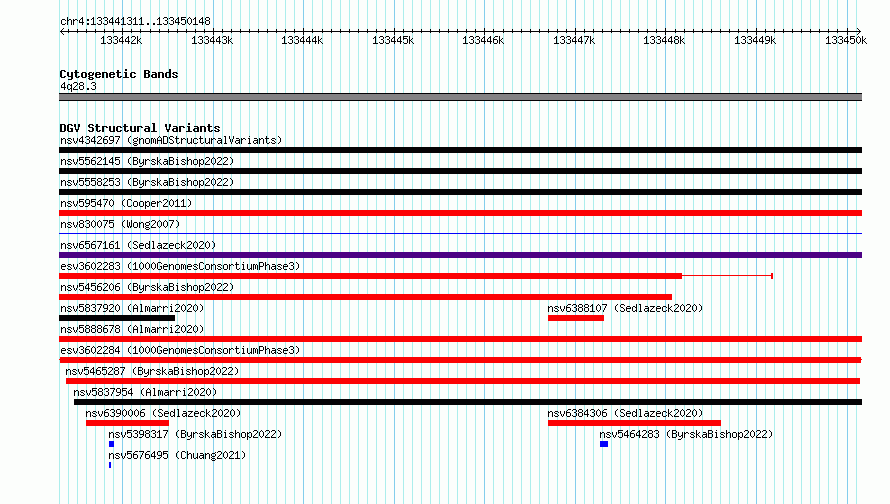Screen dimensions: 890x504
Task: Open the nsv6567161 Sedlazeck2020 label
Action: tap(138, 245)
